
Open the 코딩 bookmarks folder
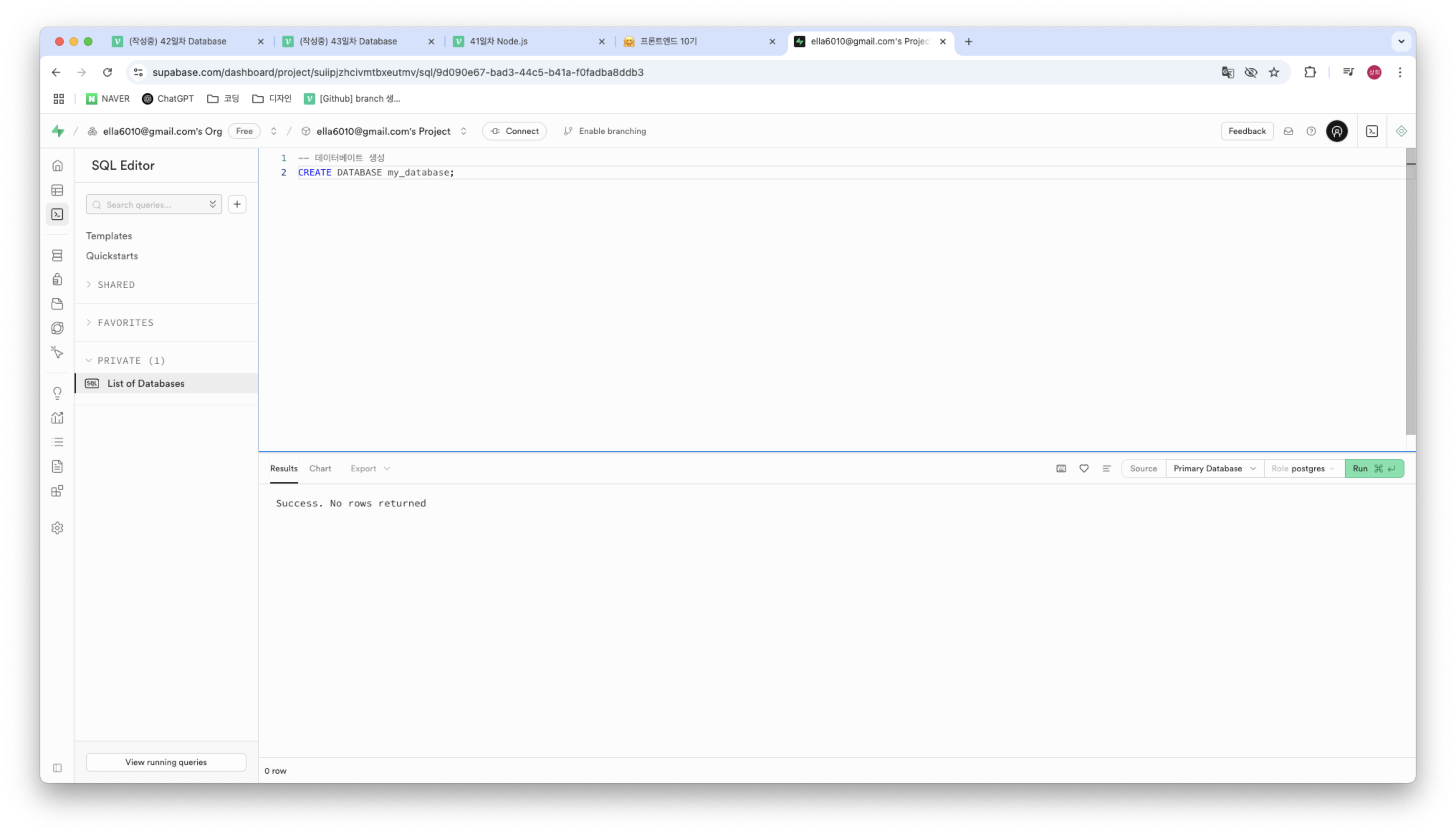[223, 99]
